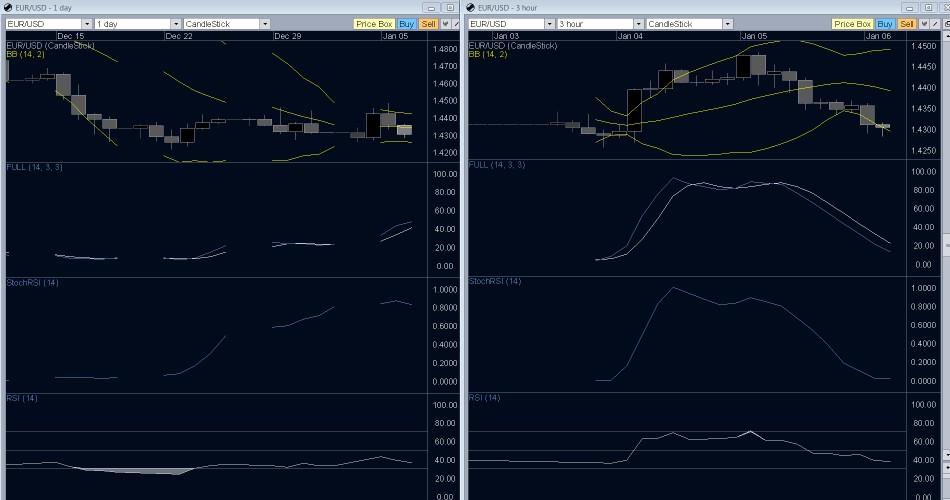Maximize the EUR/USD 1 day chart window

click(x=450, y=8)
